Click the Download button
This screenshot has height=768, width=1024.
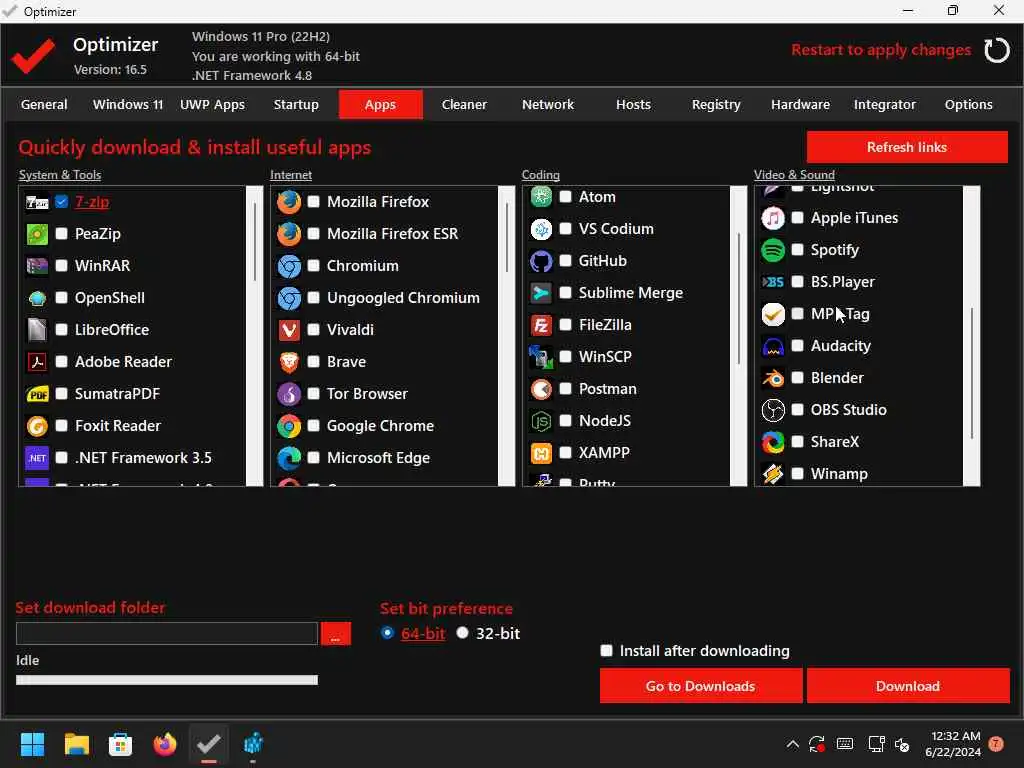coord(908,686)
